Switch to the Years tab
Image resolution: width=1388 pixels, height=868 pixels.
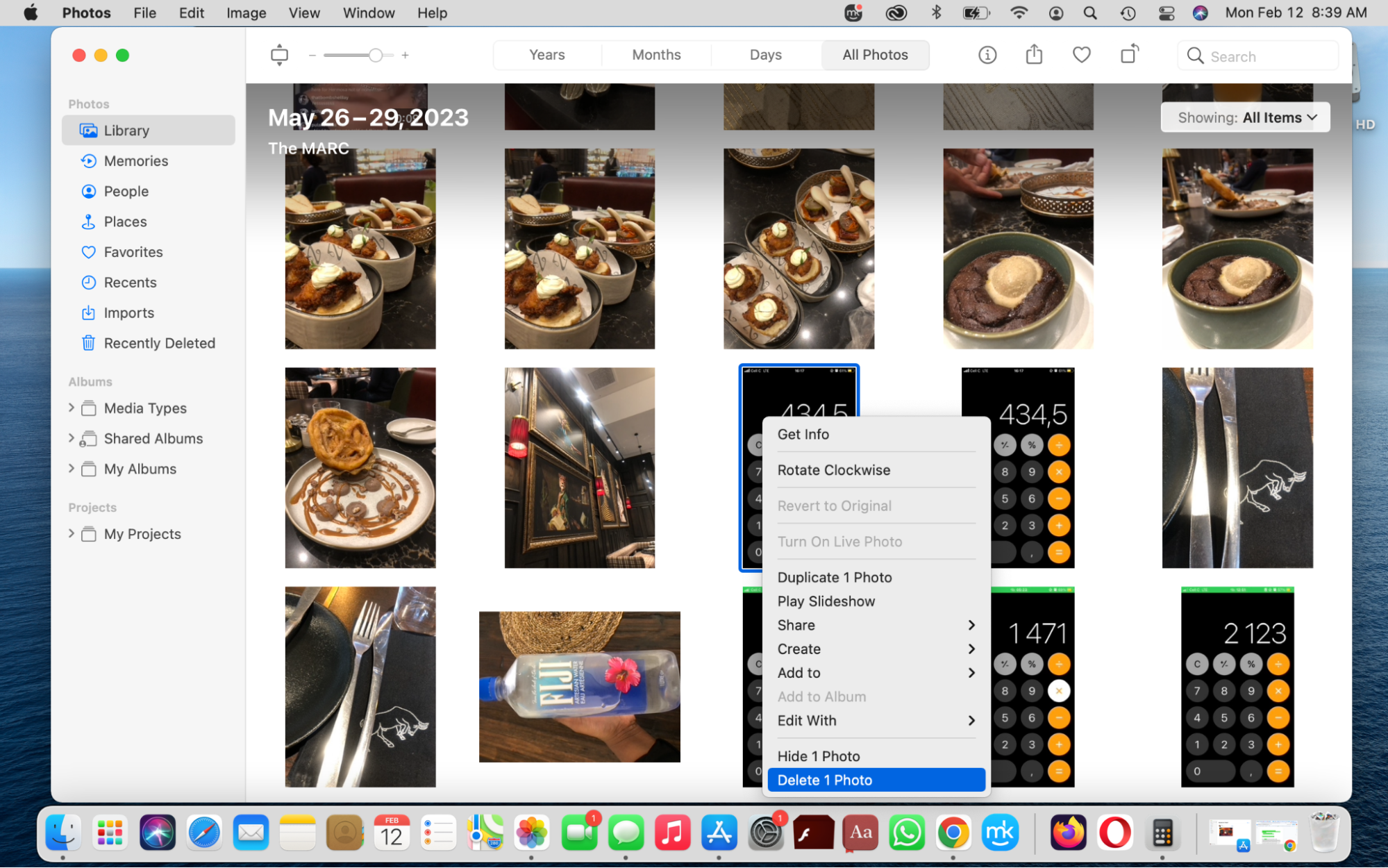coord(547,55)
